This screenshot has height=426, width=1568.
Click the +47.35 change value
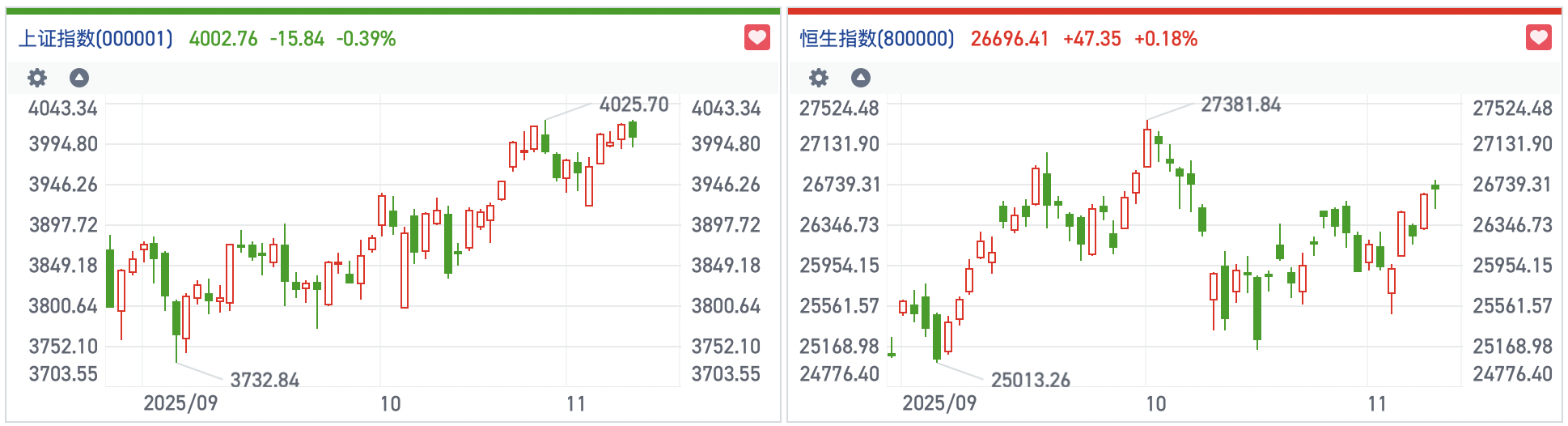pos(1092,39)
